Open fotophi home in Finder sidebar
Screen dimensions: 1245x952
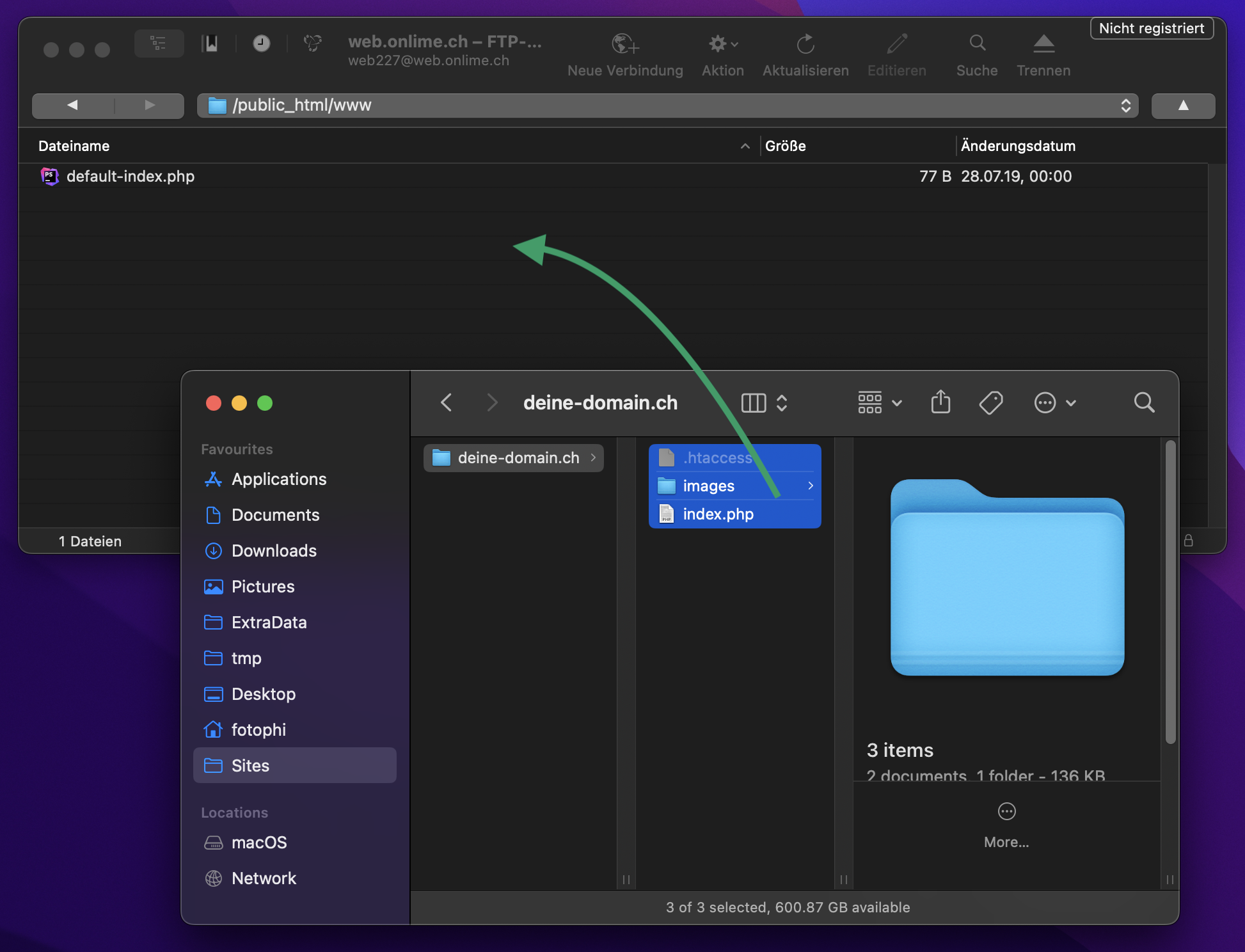pos(295,730)
